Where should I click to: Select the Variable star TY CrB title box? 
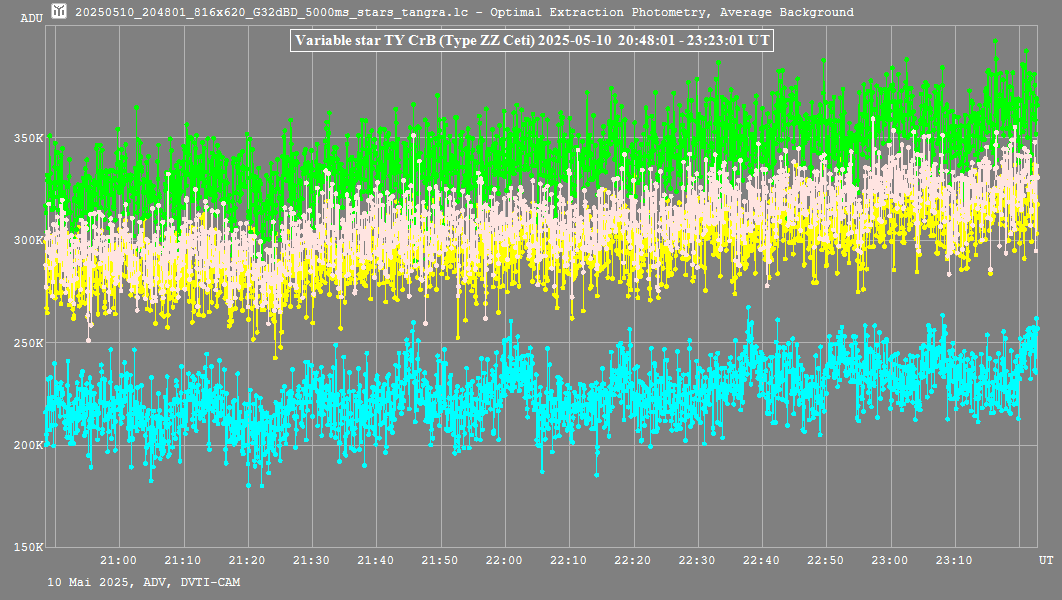[x=532, y=41]
